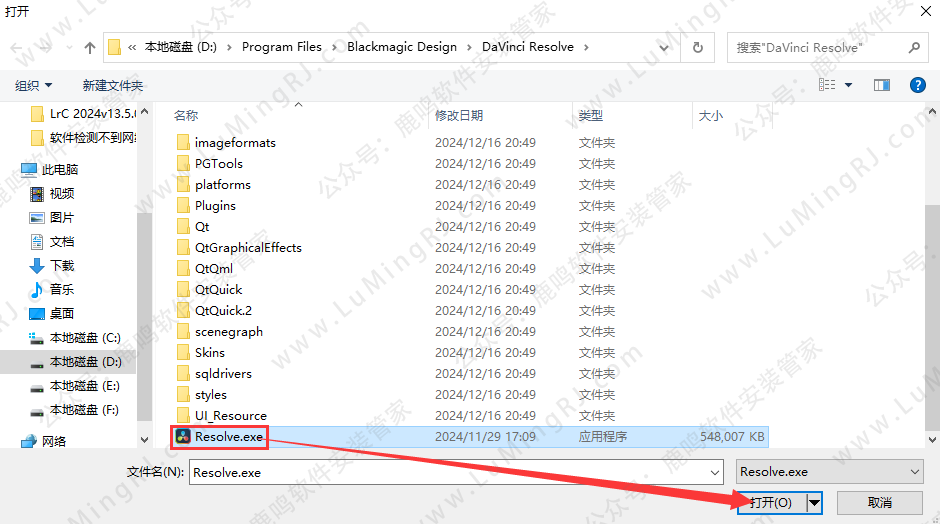The width and height of the screenshot is (940, 524).
Task: Open the file name combo box dropdown
Action: point(714,472)
